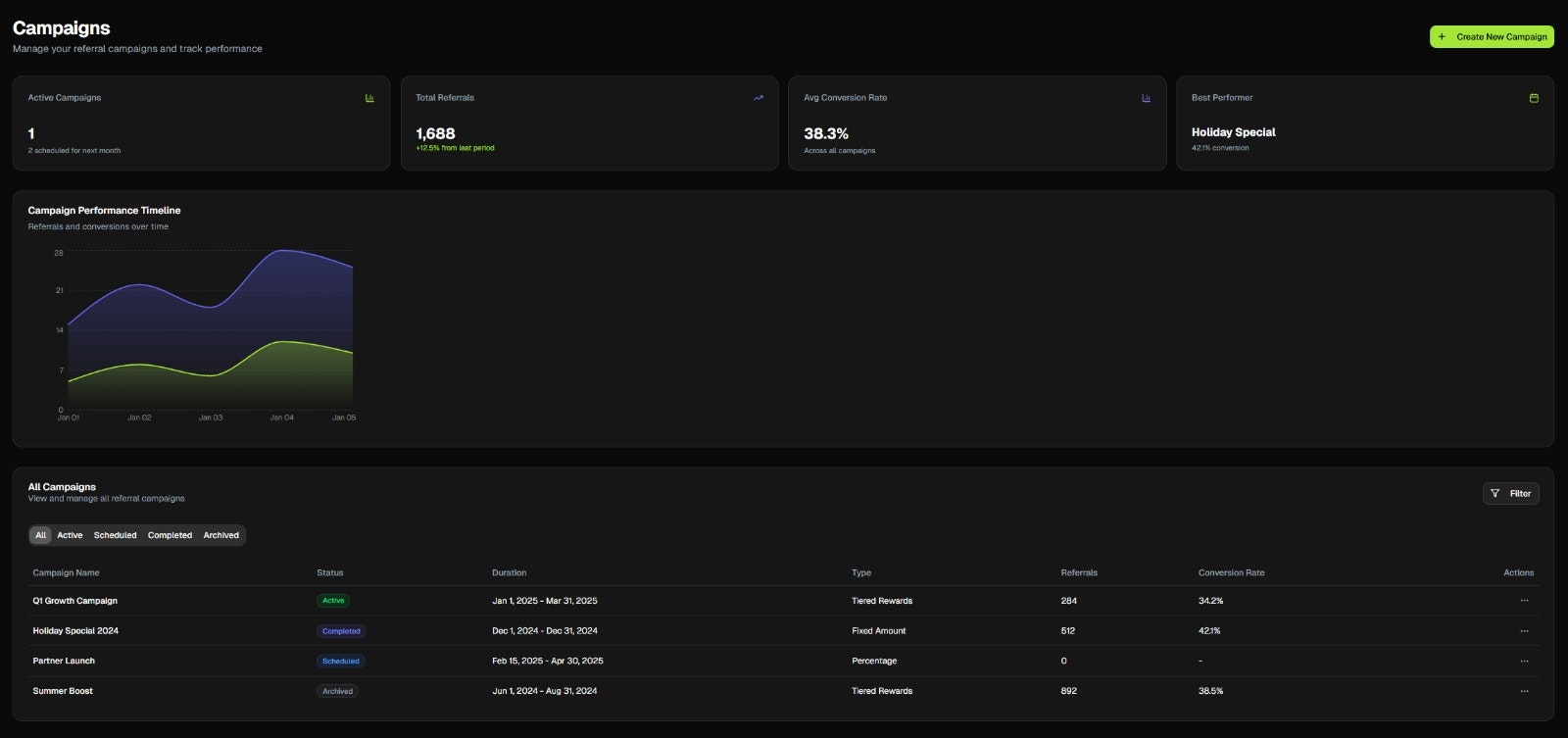
Task: Click the Jan 04 label on chart axis
Action: (281, 418)
